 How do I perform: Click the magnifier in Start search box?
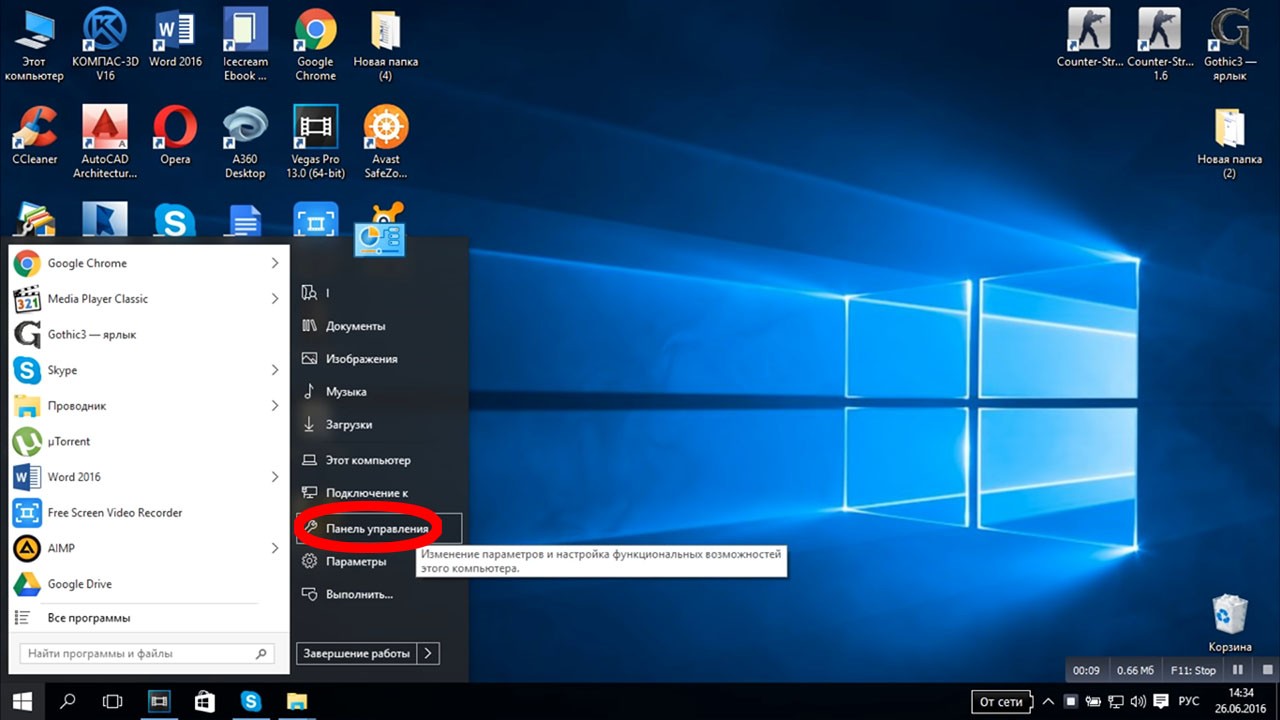point(261,654)
